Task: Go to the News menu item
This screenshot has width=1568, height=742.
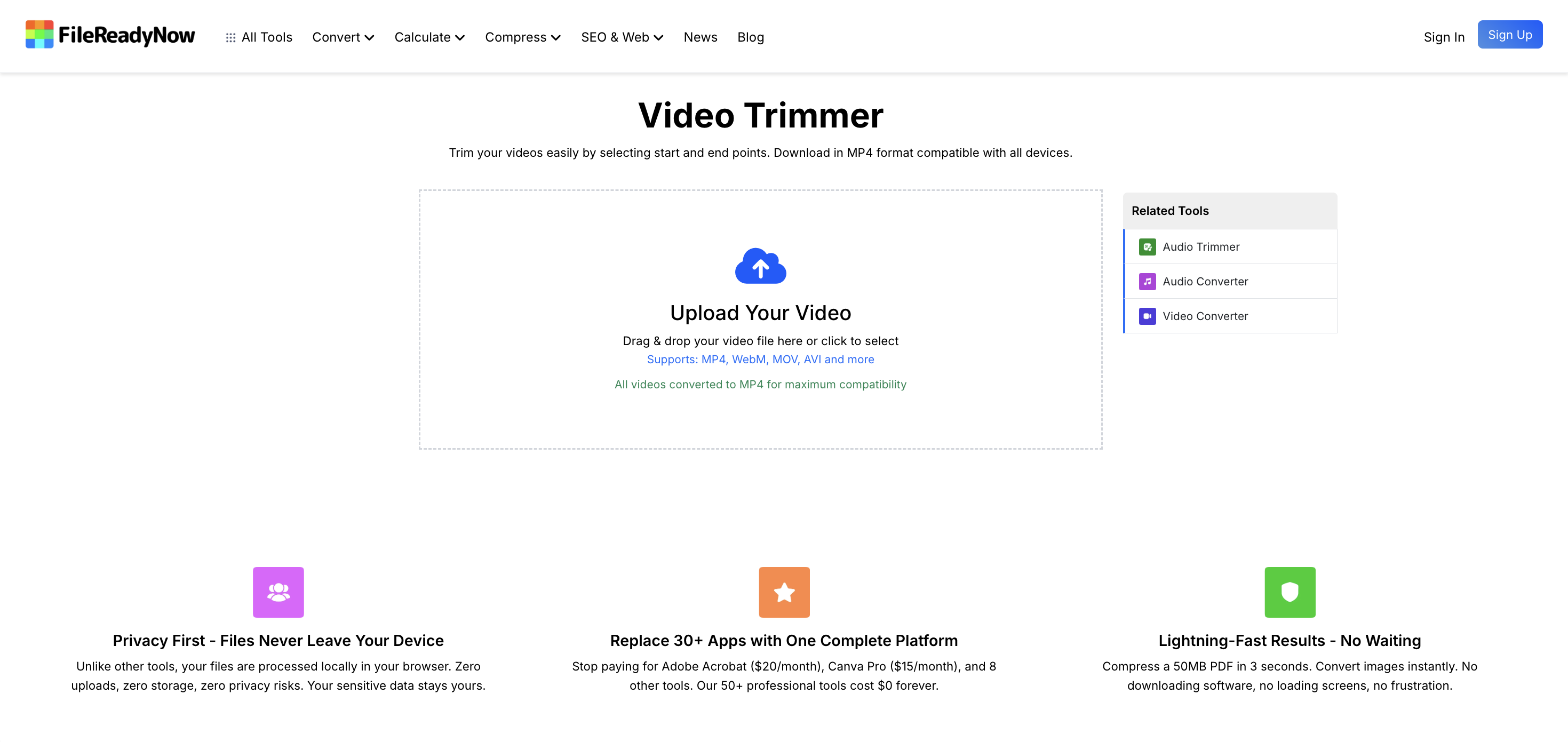Action: coord(700,37)
